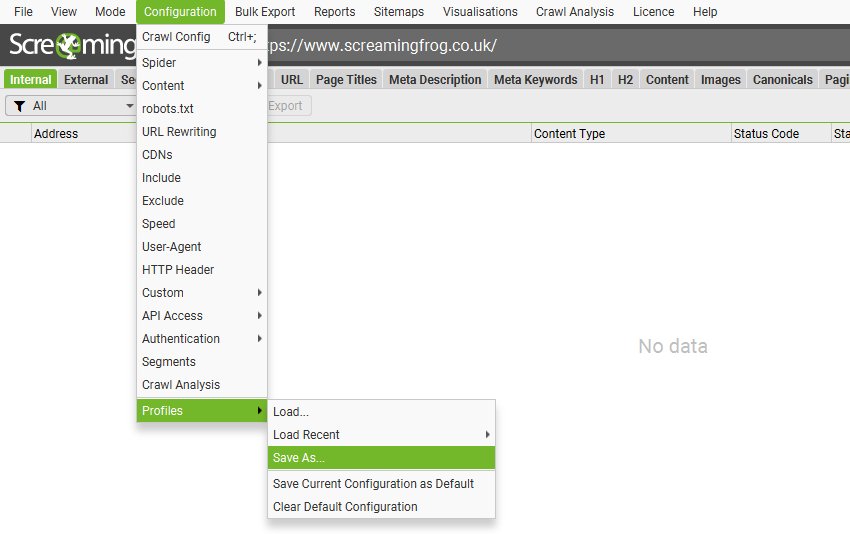
Task: Switch to the Internal tab
Action: (30, 79)
